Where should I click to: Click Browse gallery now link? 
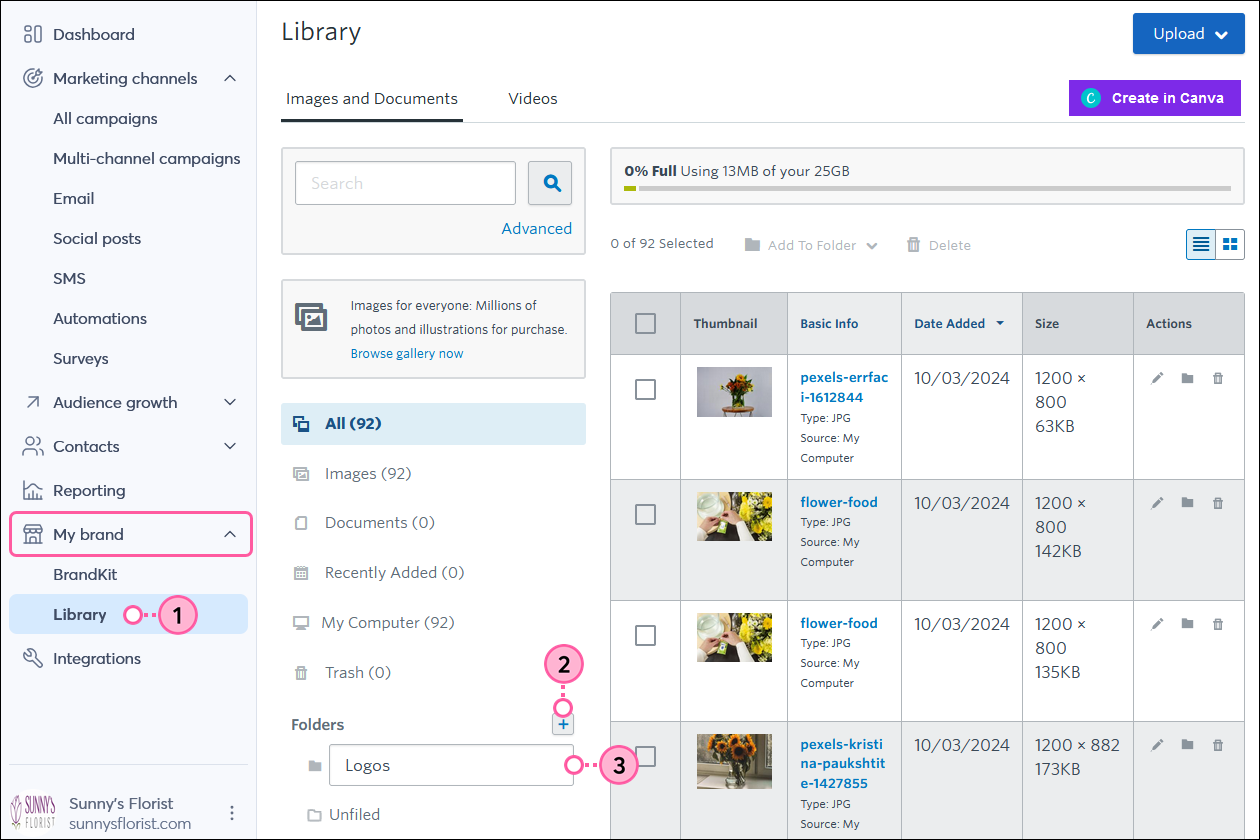pos(407,353)
